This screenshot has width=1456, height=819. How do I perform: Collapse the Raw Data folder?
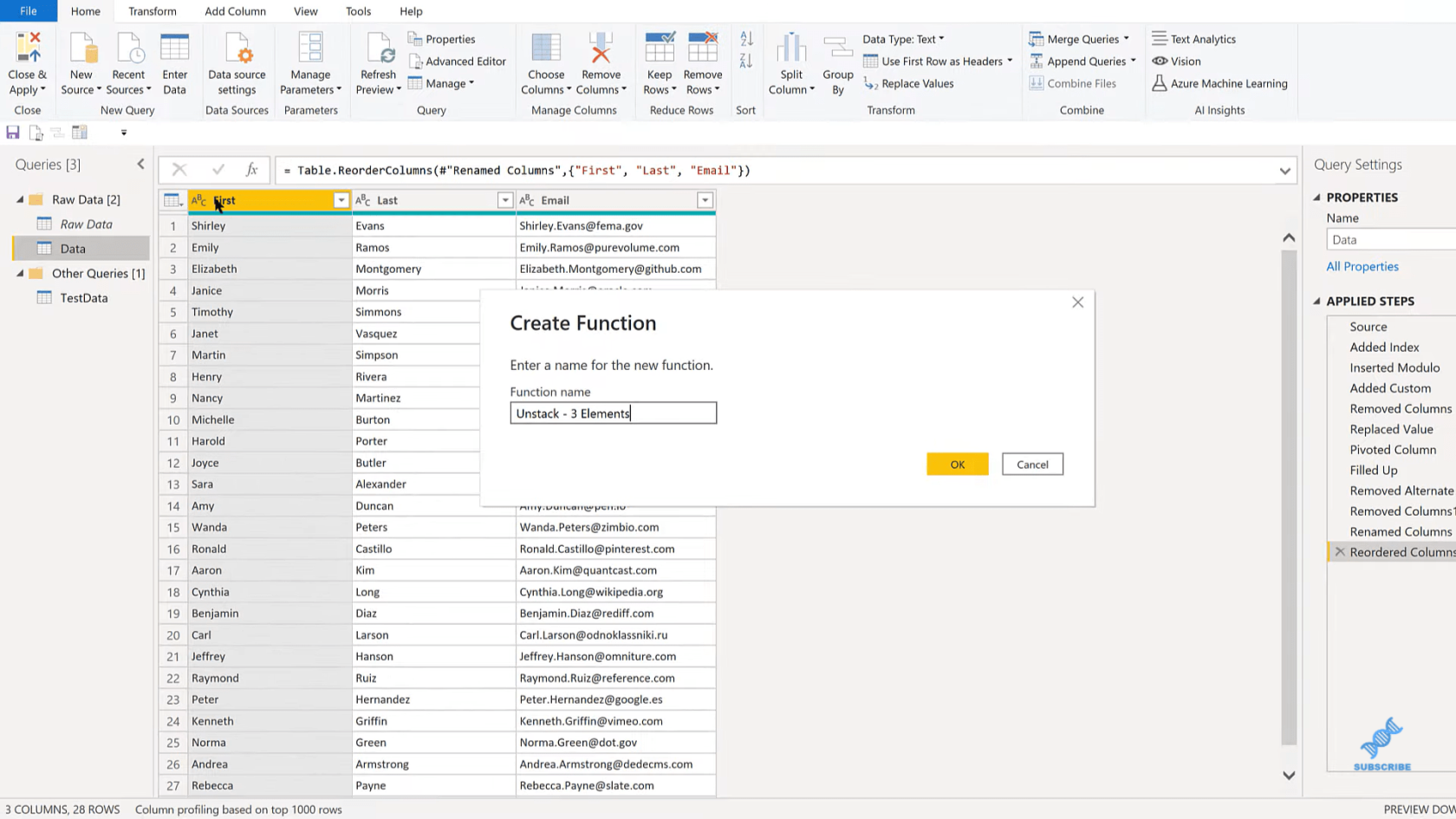(x=20, y=199)
